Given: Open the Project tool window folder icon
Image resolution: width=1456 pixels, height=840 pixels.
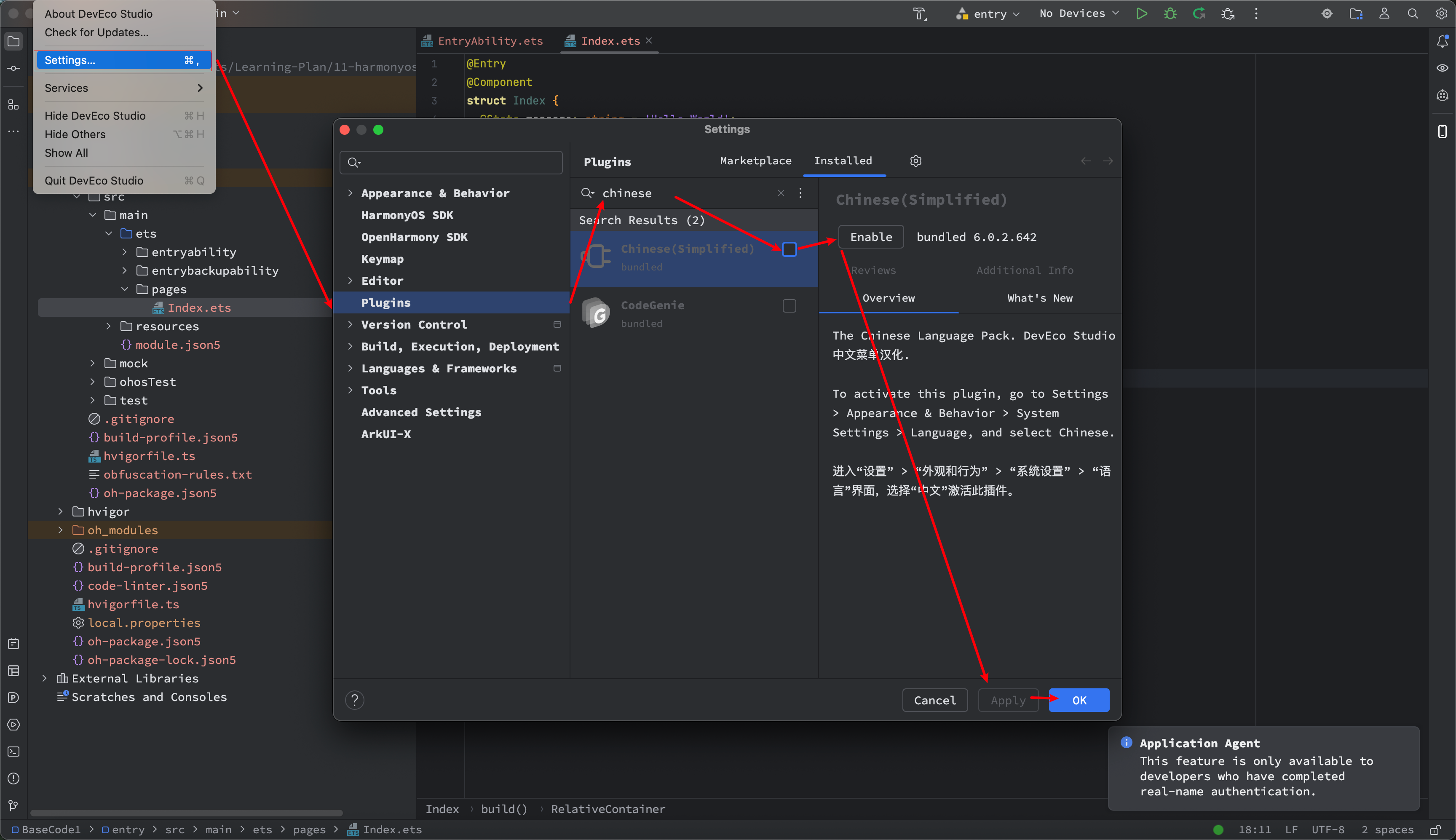Looking at the screenshot, I should 13,42.
